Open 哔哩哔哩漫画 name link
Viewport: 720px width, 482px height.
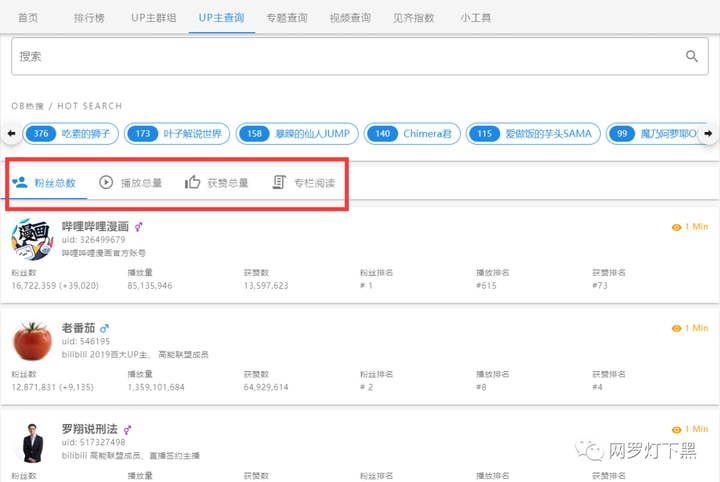tap(96, 226)
